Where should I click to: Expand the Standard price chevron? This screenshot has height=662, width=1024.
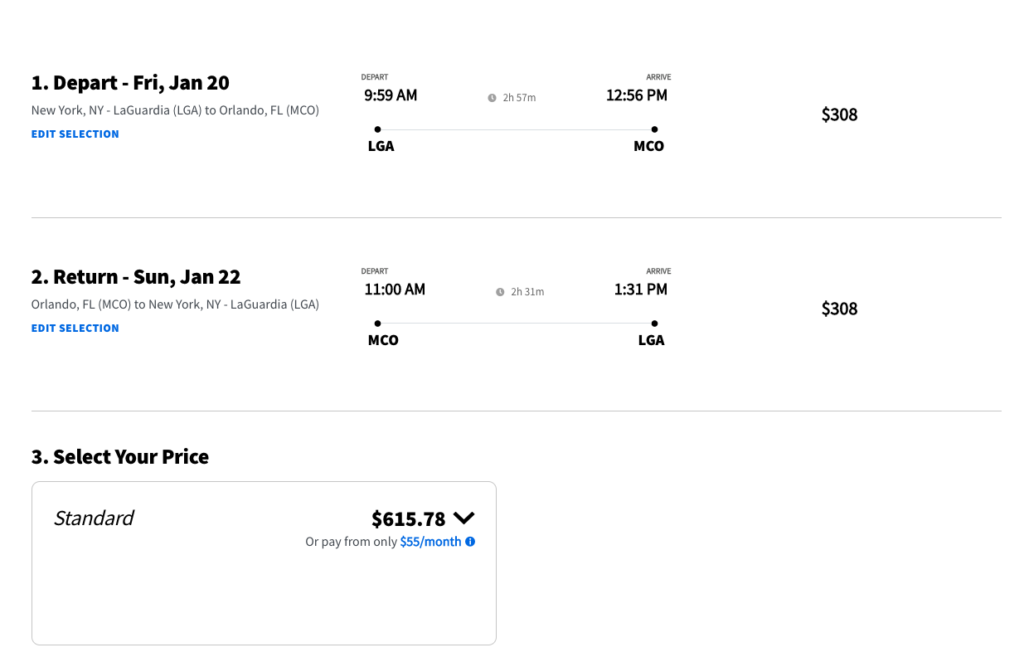coord(464,518)
